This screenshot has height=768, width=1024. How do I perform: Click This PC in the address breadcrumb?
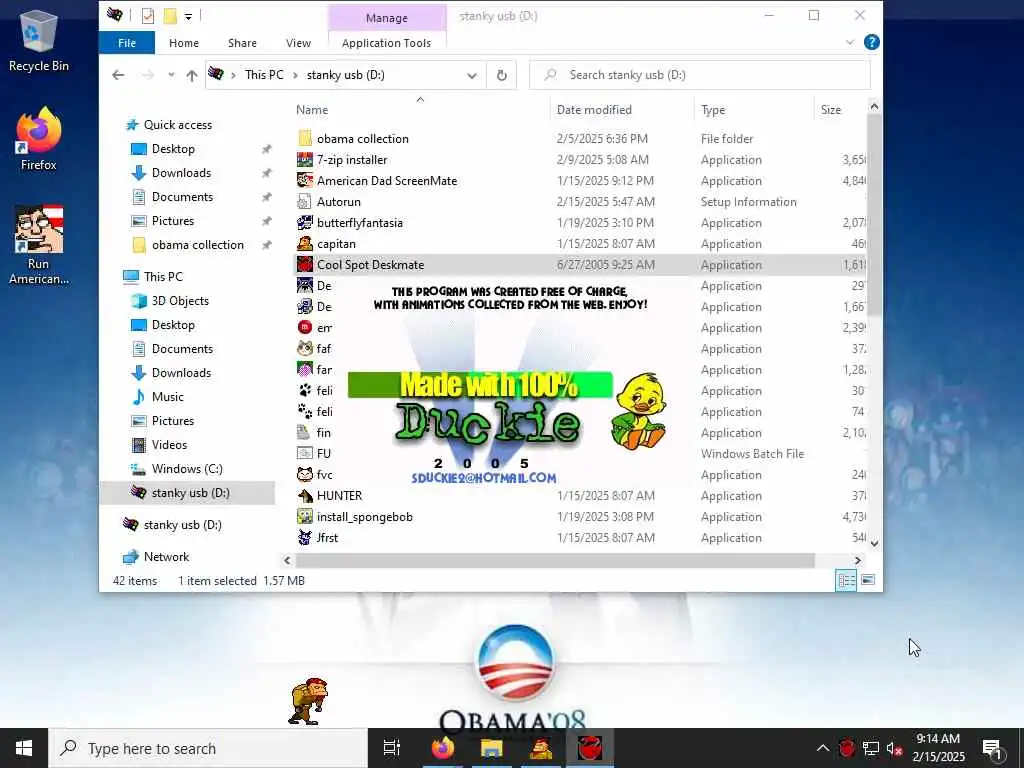tap(264, 75)
